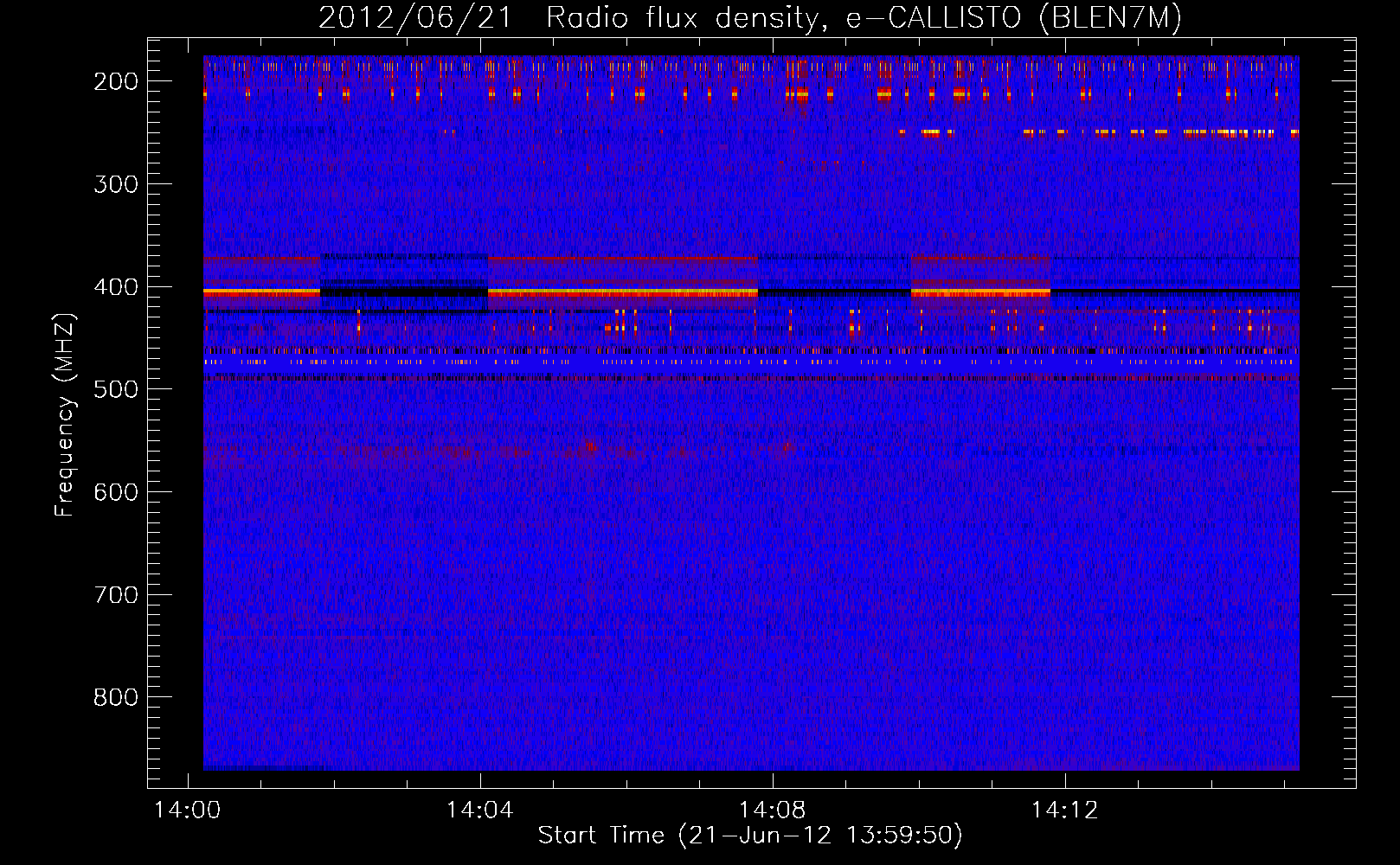Click the 700 frequency tick label
This screenshot has height=865, width=1400.
point(116,595)
